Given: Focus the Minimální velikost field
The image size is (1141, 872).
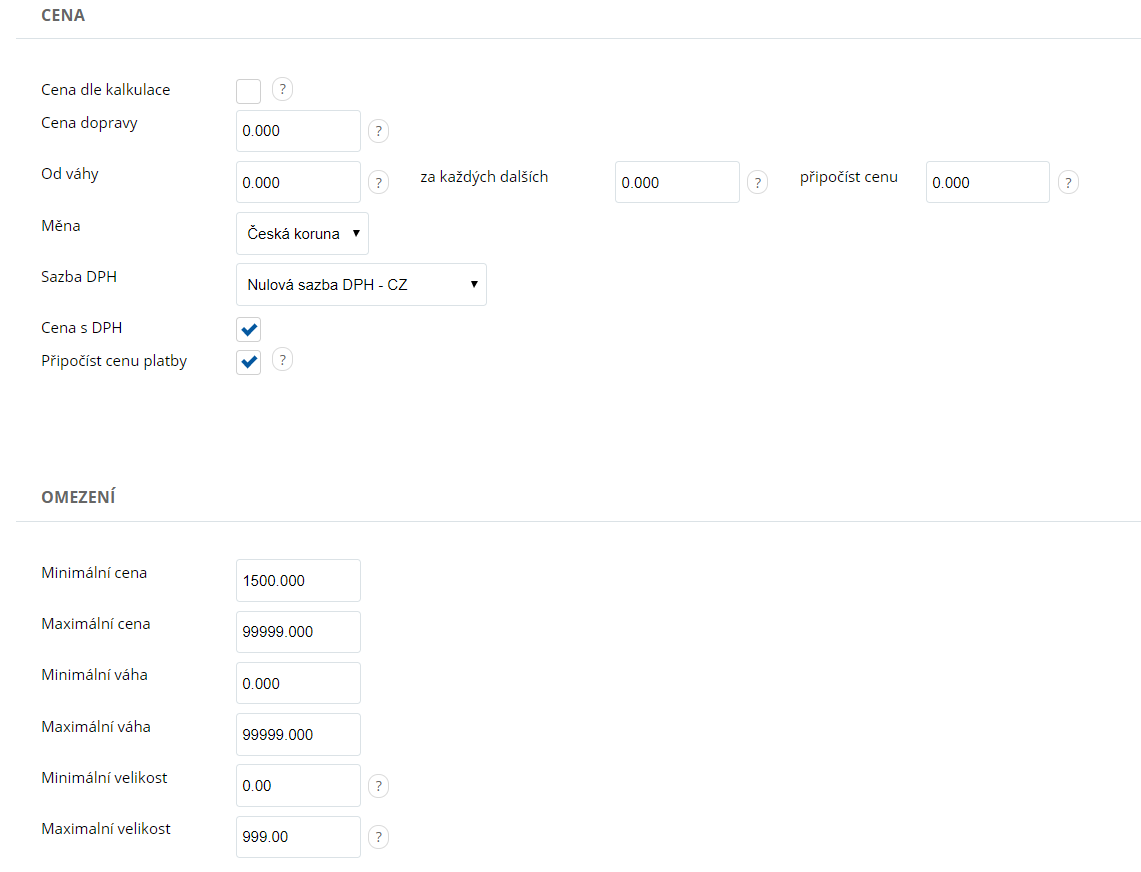Looking at the screenshot, I should coord(298,785).
